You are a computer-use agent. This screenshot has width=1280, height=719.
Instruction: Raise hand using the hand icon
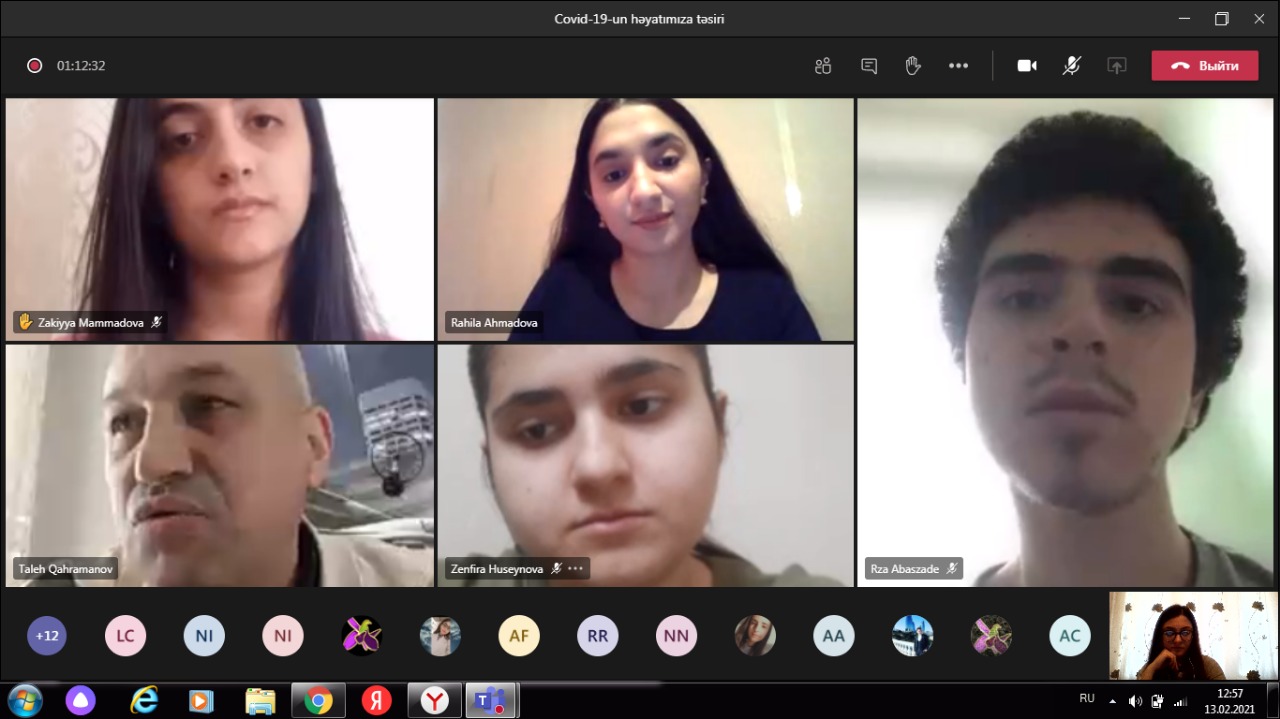pyautogui.click(x=913, y=66)
